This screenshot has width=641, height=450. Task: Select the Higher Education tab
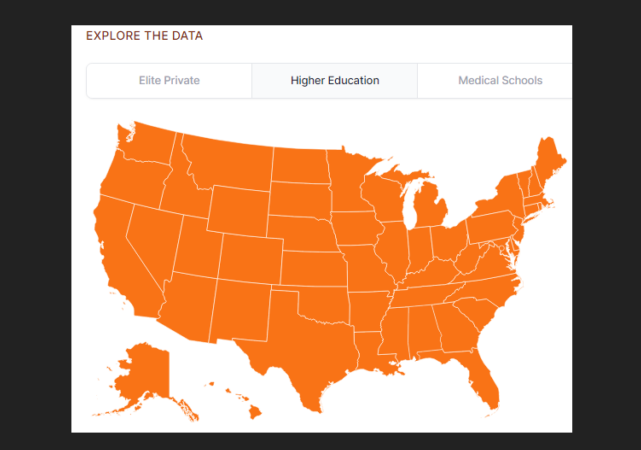click(335, 81)
